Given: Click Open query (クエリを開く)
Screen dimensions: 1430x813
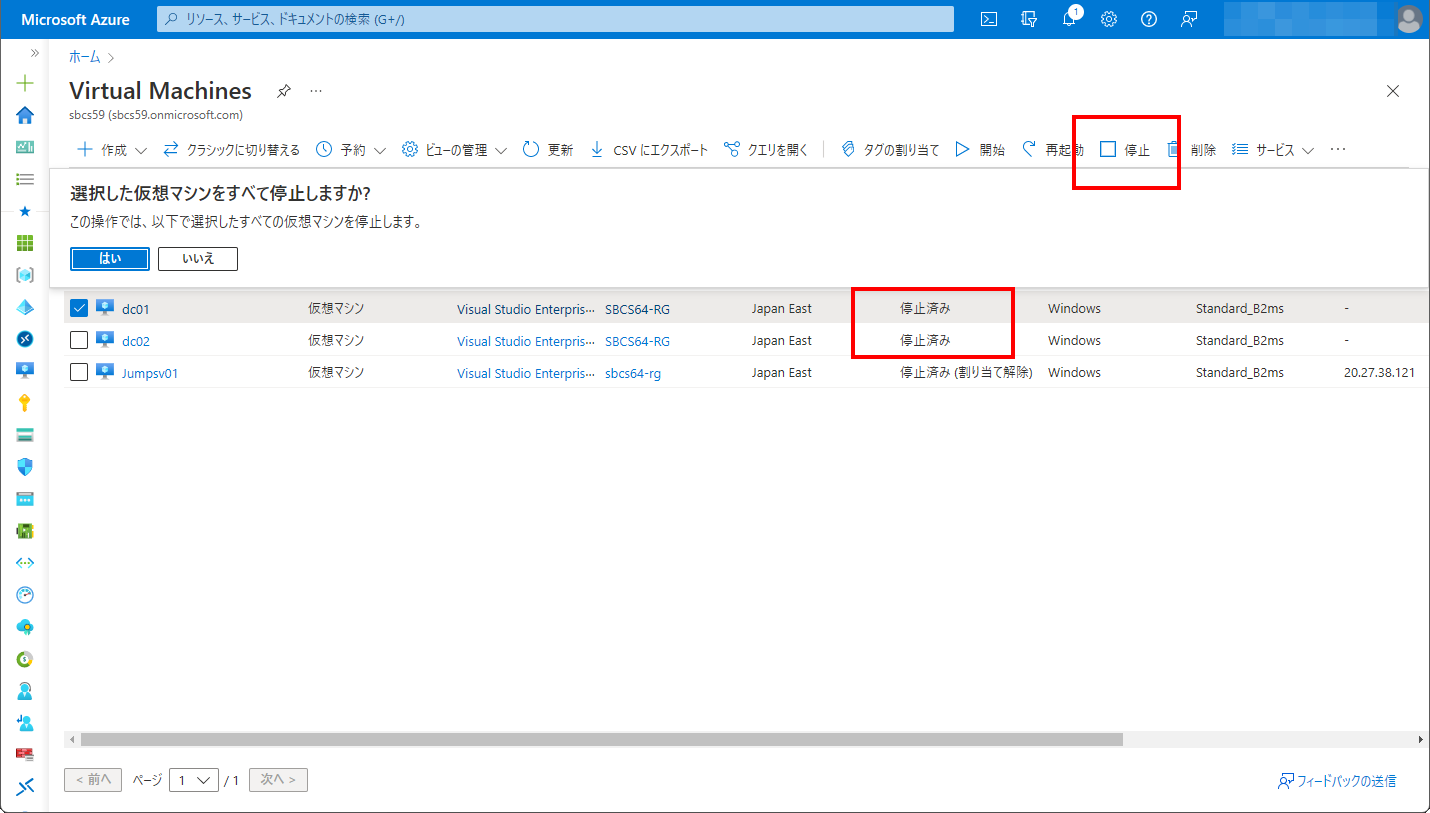Looking at the screenshot, I should coord(766,150).
